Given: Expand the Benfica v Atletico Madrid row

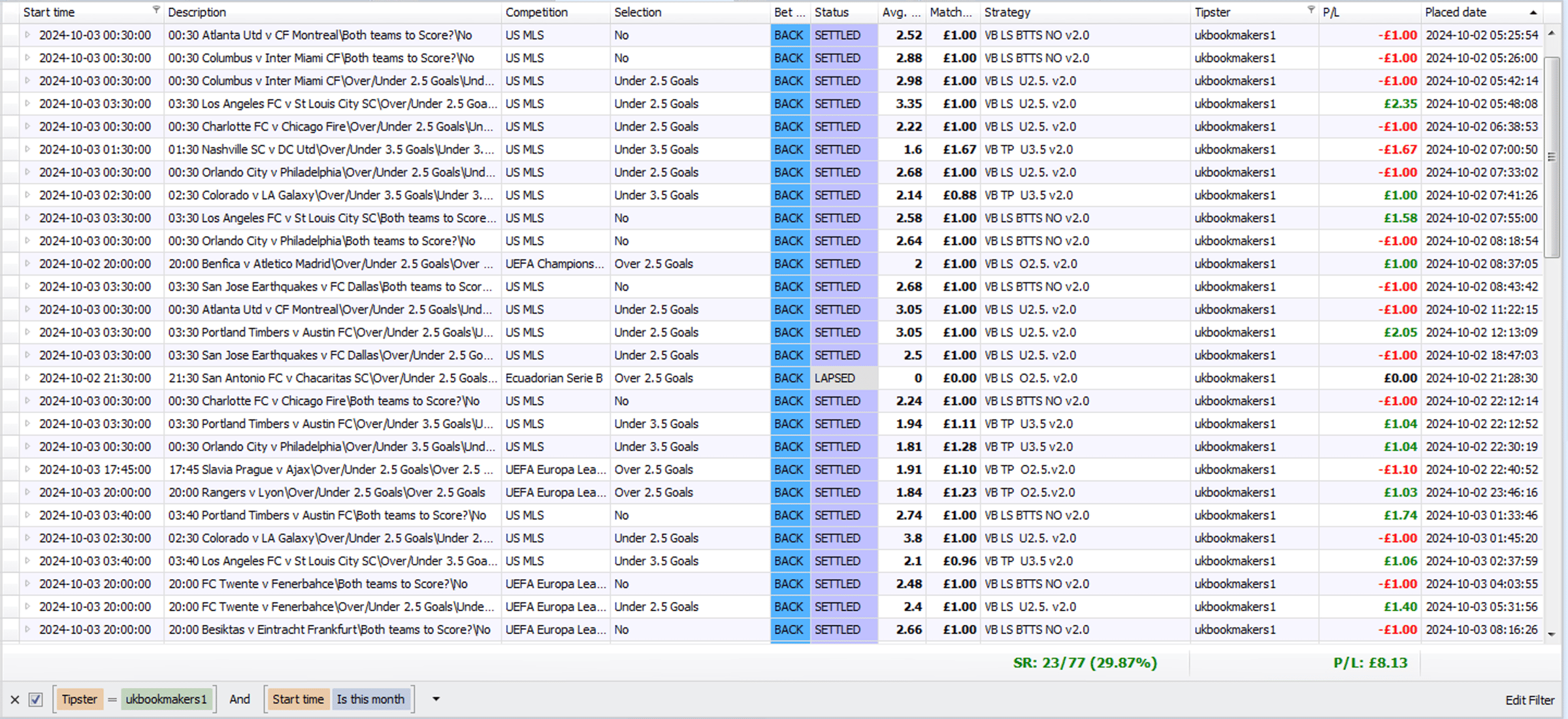Looking at the screenshot, I should pos(27,263).
